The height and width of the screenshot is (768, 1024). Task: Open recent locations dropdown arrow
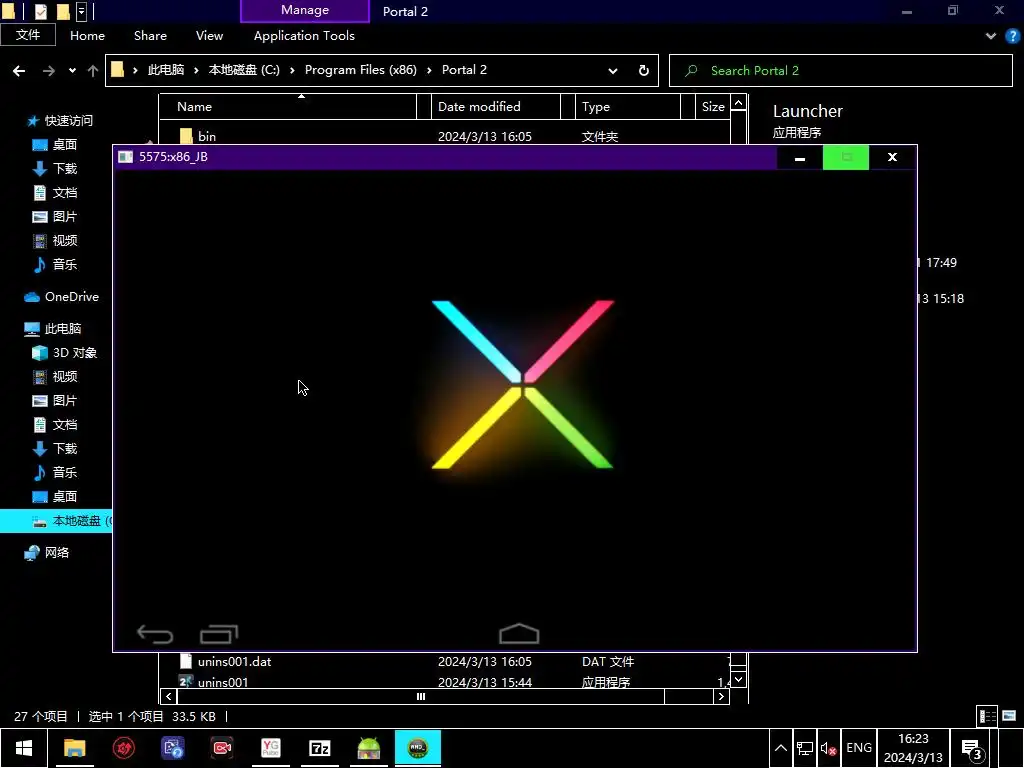click(x=72, y=71)
